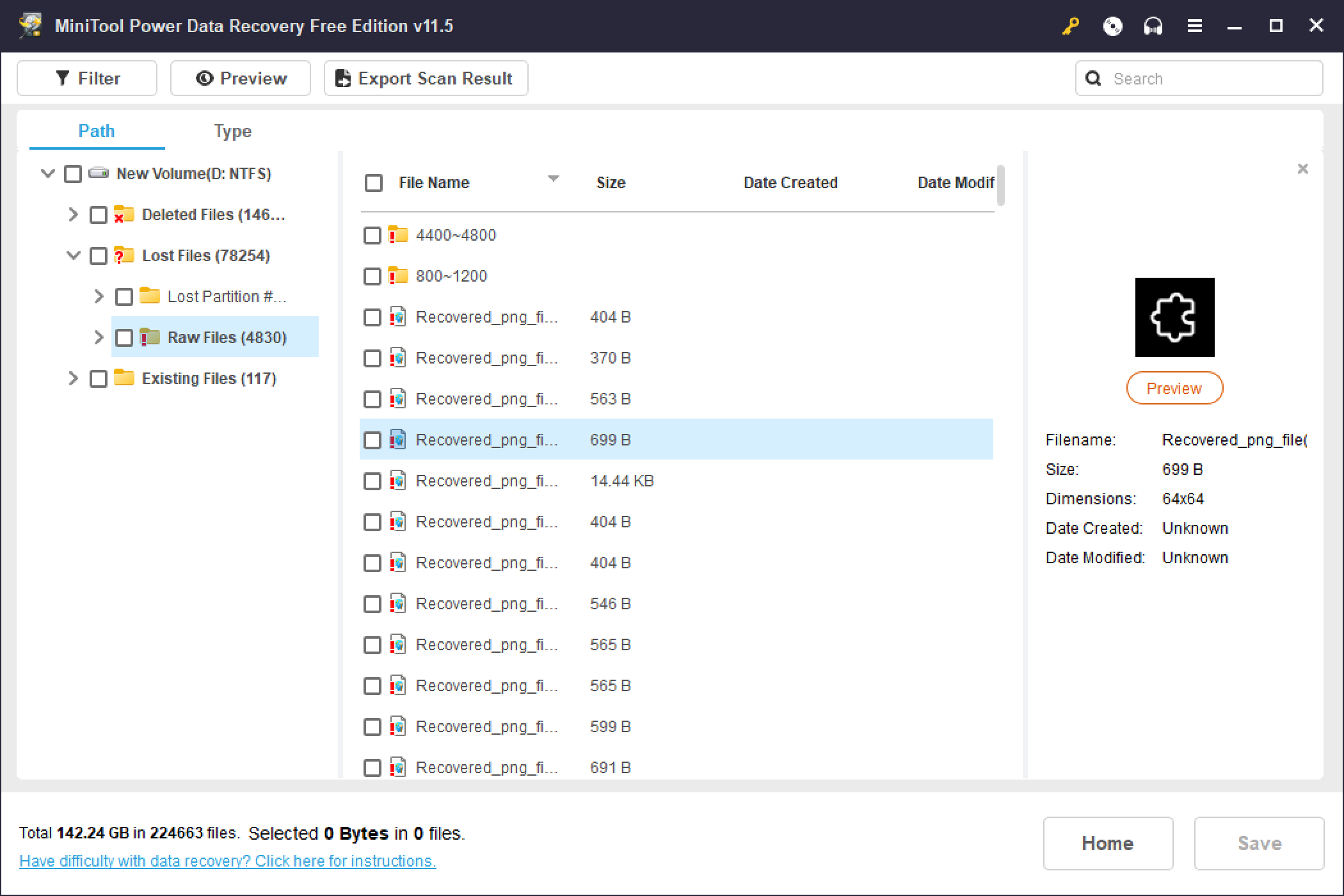Select the Lost Files (78254) tree label

coord(205,255)
